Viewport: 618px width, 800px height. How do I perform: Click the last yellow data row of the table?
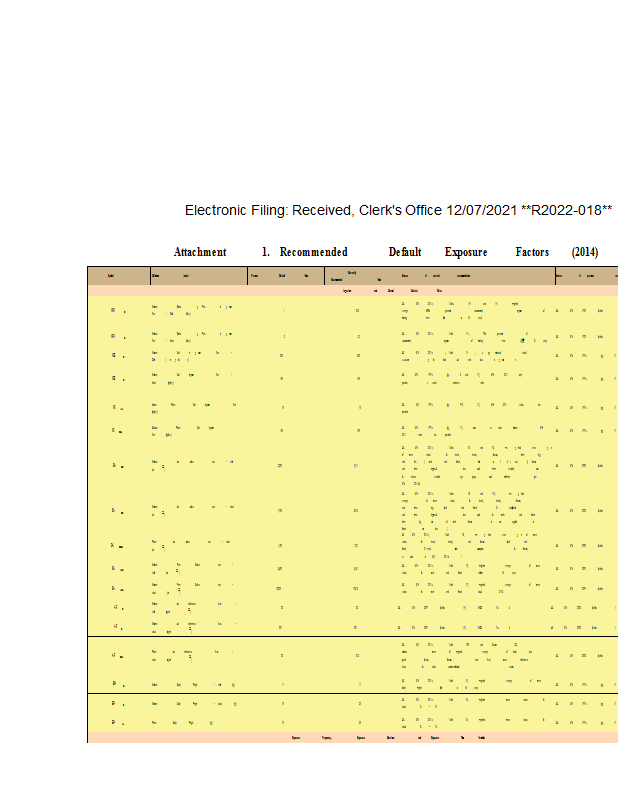click(x=350, y=721)
